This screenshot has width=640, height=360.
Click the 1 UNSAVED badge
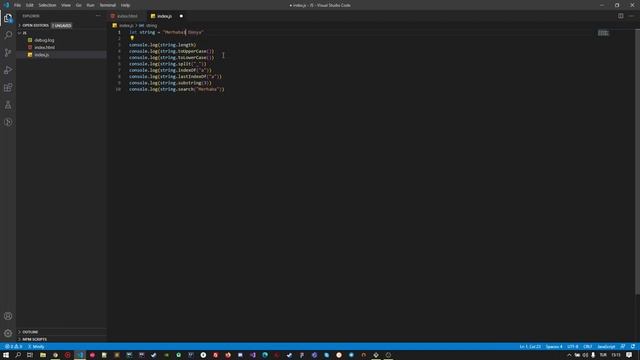point(62,25)
